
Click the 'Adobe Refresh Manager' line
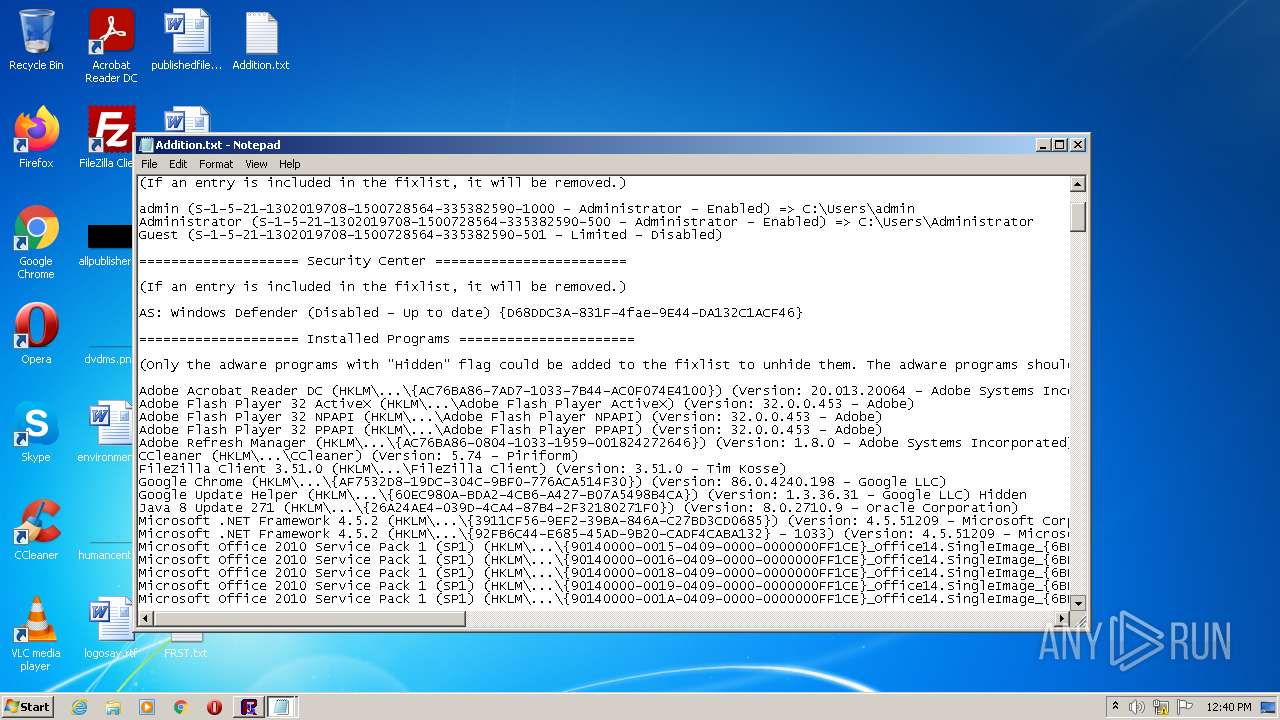click(604, 443)
